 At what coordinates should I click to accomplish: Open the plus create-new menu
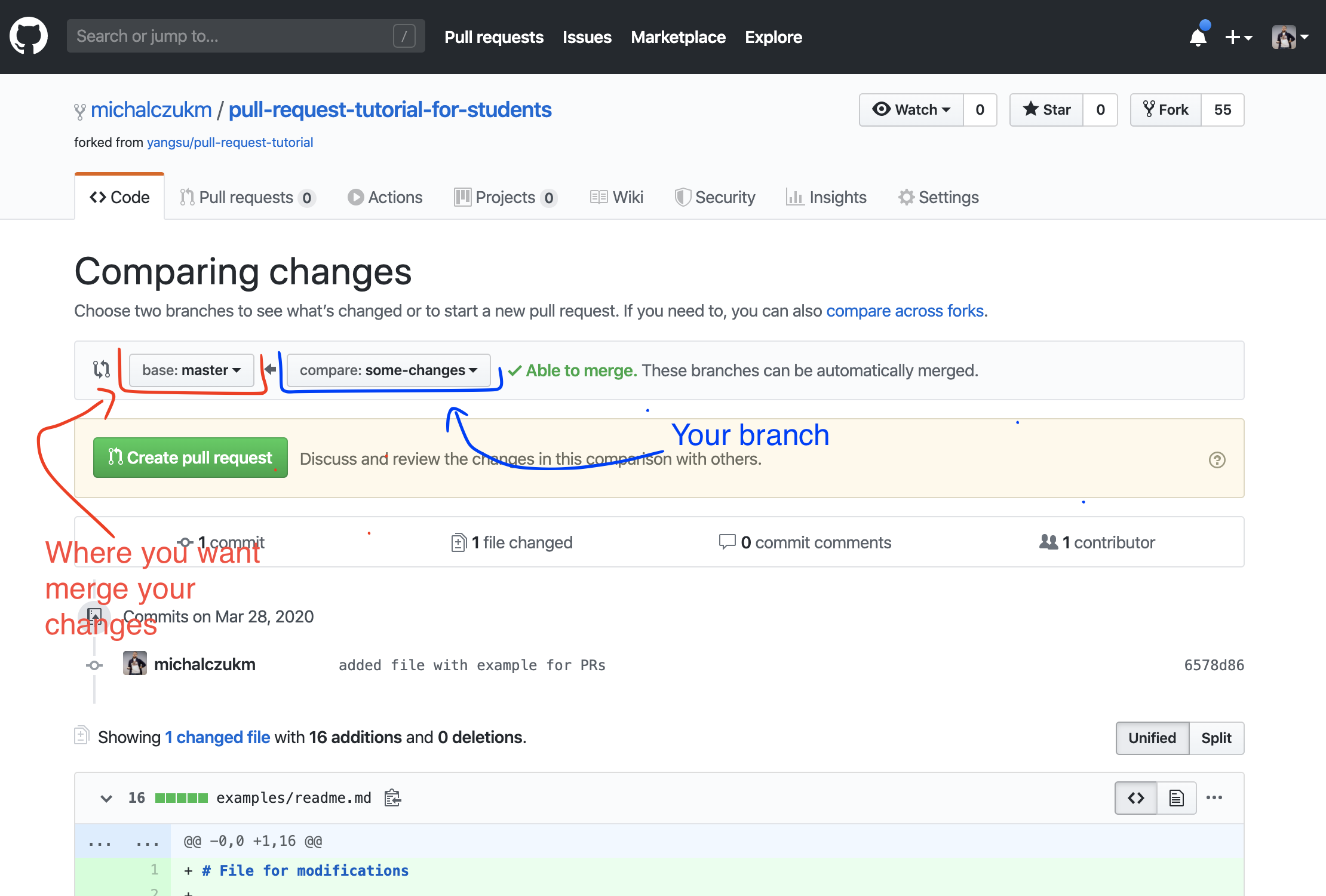[x=1239, y=37]
